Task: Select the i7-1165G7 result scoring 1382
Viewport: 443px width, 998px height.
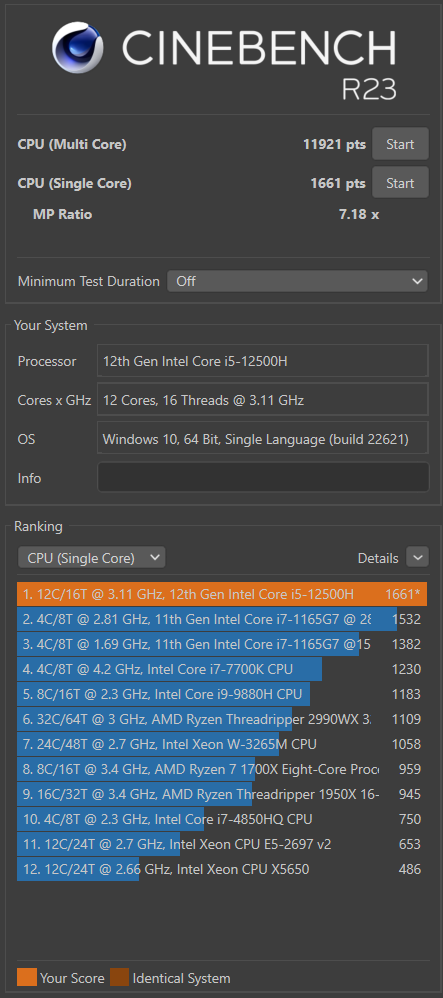Action: (x=222, y=644)
